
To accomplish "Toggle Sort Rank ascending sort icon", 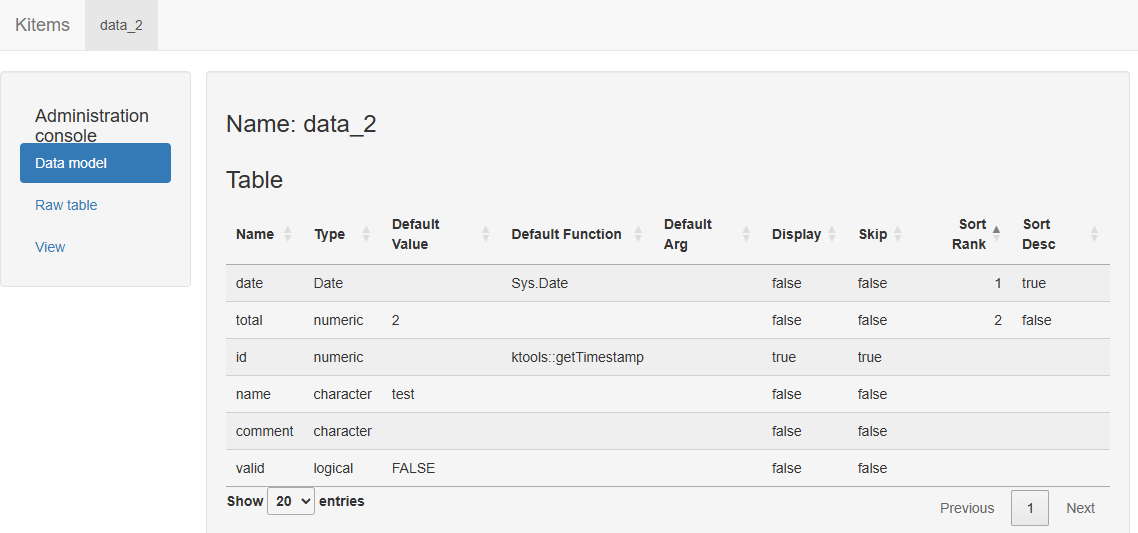I will coord(996,234).
